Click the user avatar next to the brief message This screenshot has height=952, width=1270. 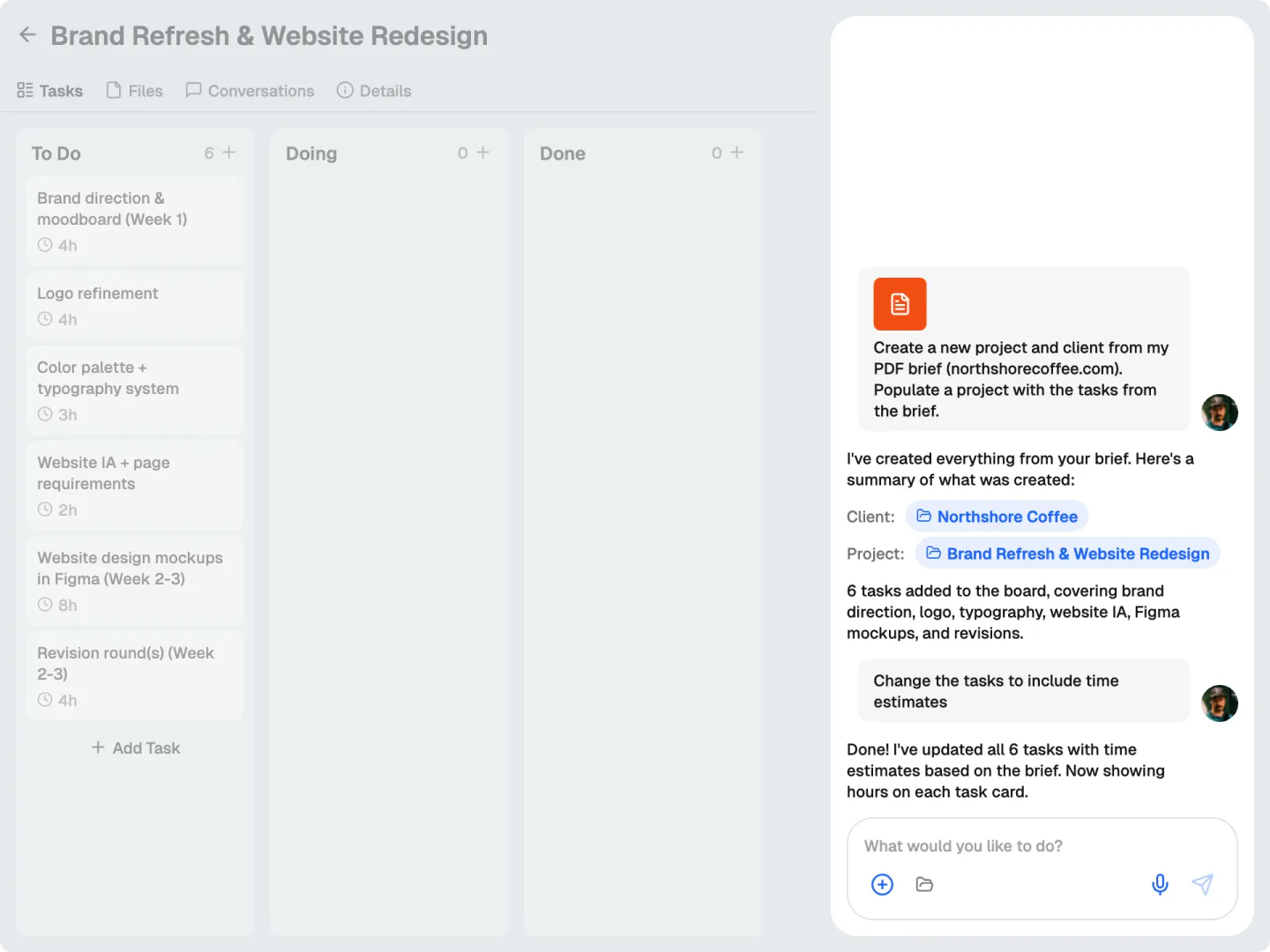point(1220,413)
